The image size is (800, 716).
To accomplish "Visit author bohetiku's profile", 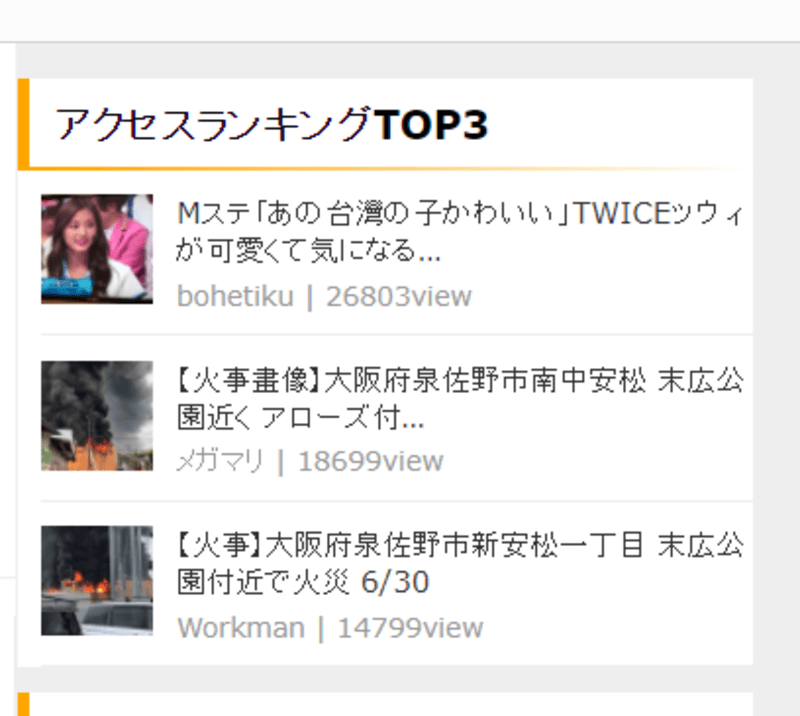I will click(235, 296).
